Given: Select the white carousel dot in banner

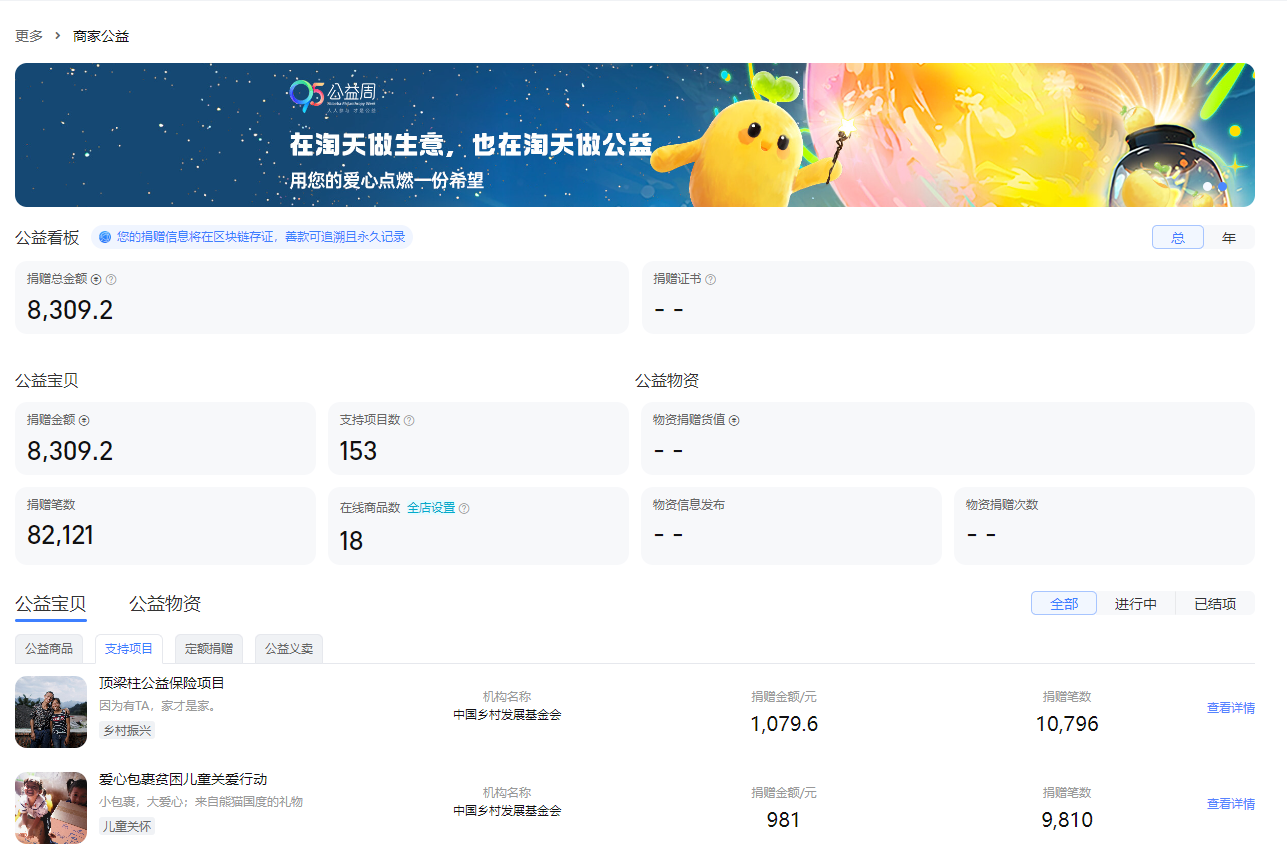Looking at the screenshot, I should (x=1208, y=187).
